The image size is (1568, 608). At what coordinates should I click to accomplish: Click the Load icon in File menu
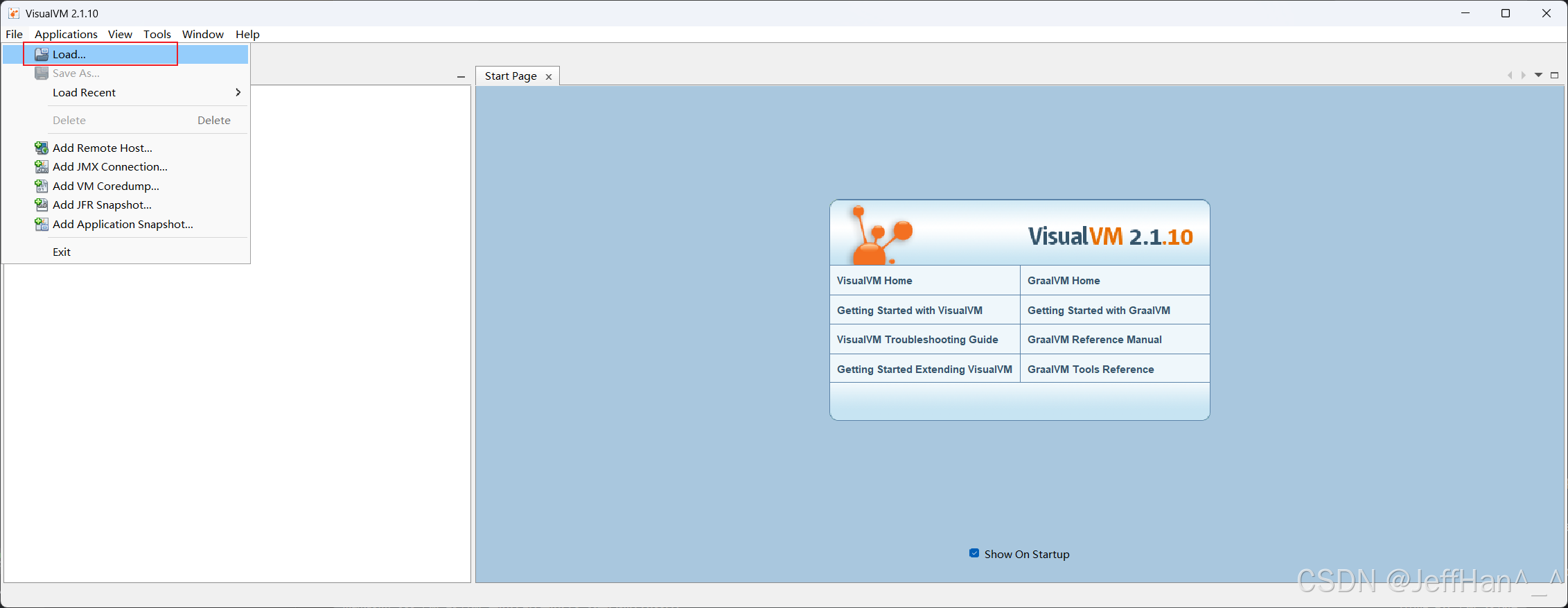(x=42, y=54)
